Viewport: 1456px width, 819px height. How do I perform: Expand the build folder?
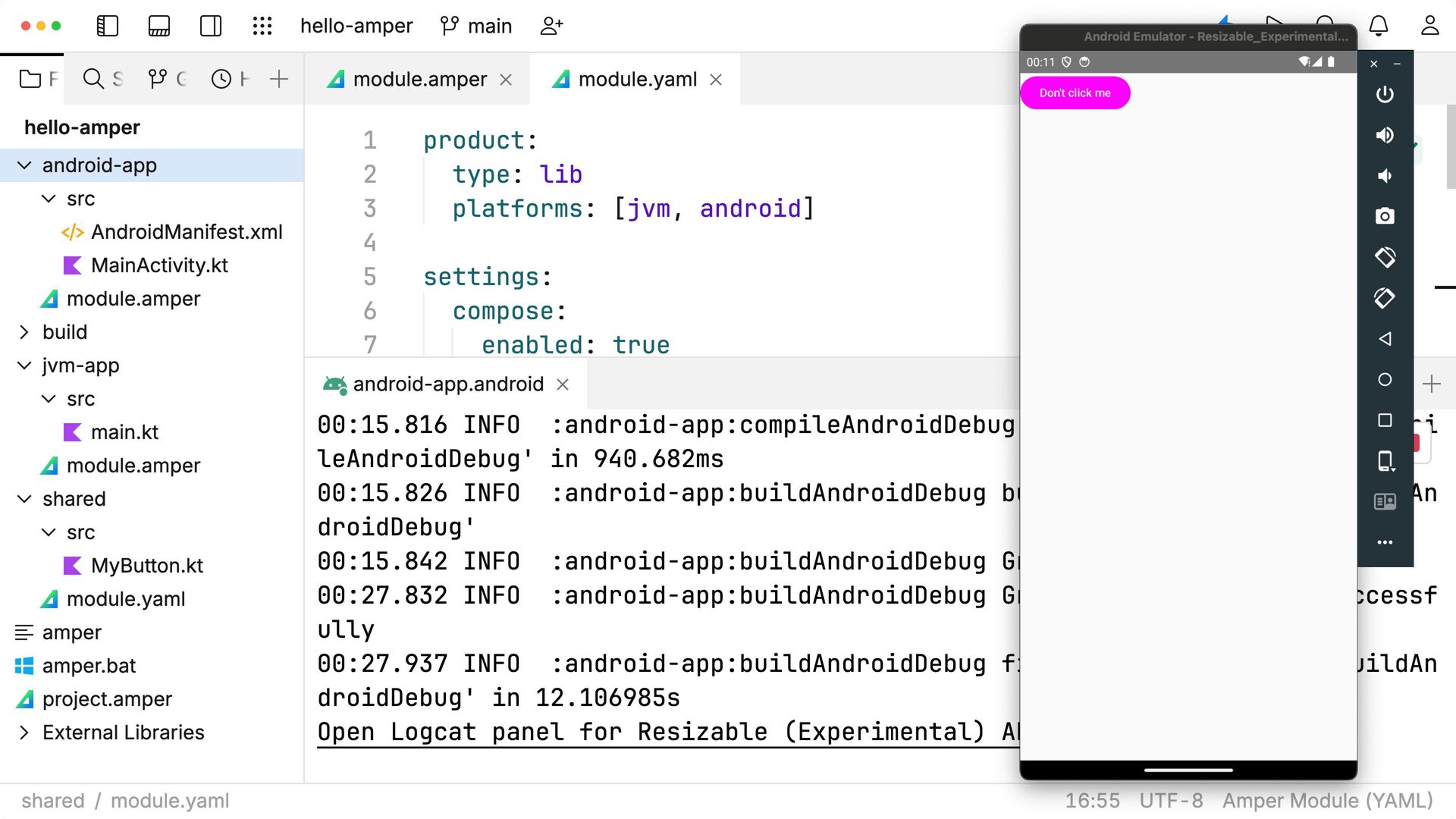24,332
